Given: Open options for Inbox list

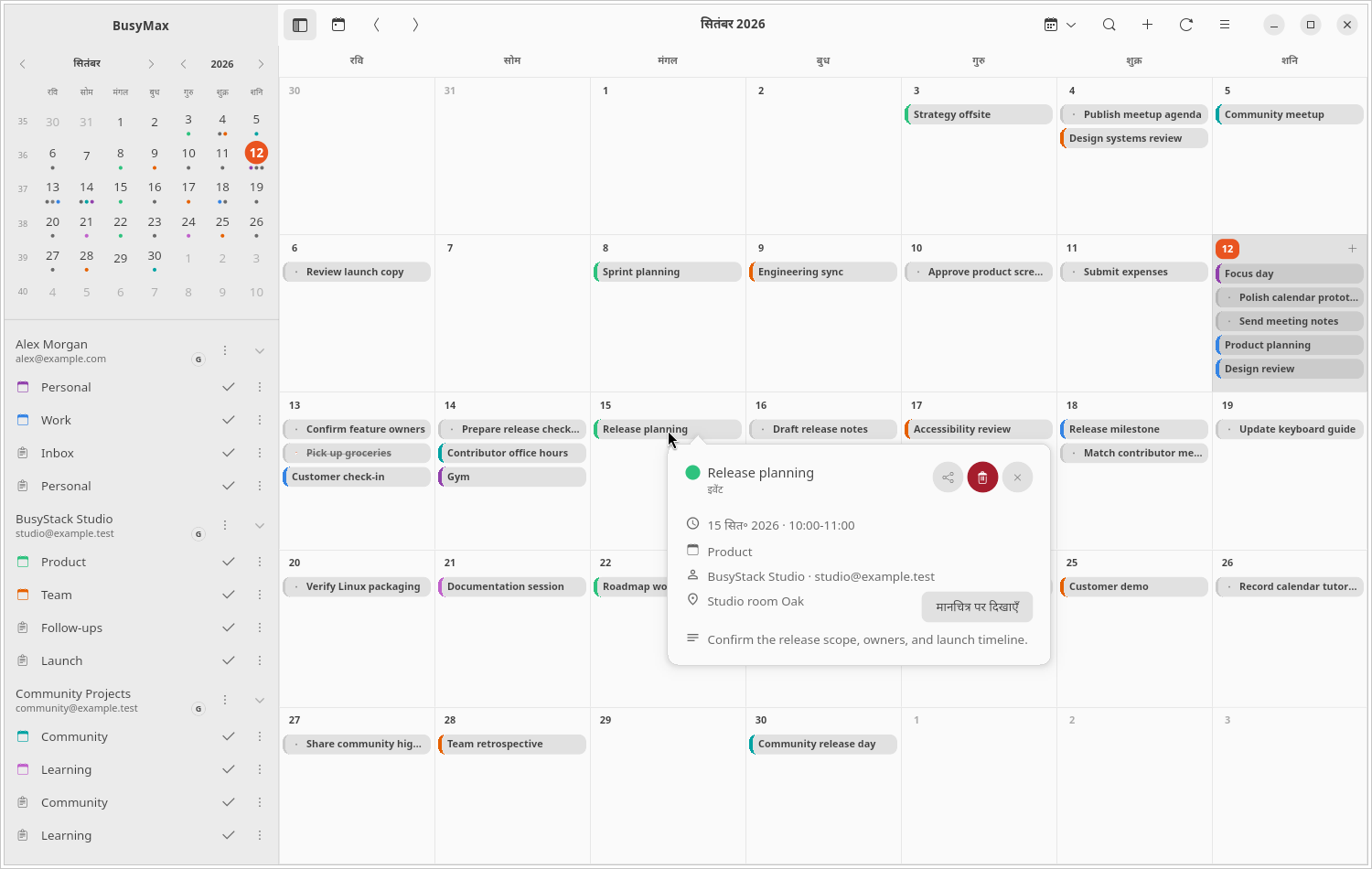Looking at the screenshot, I should 260,453.
